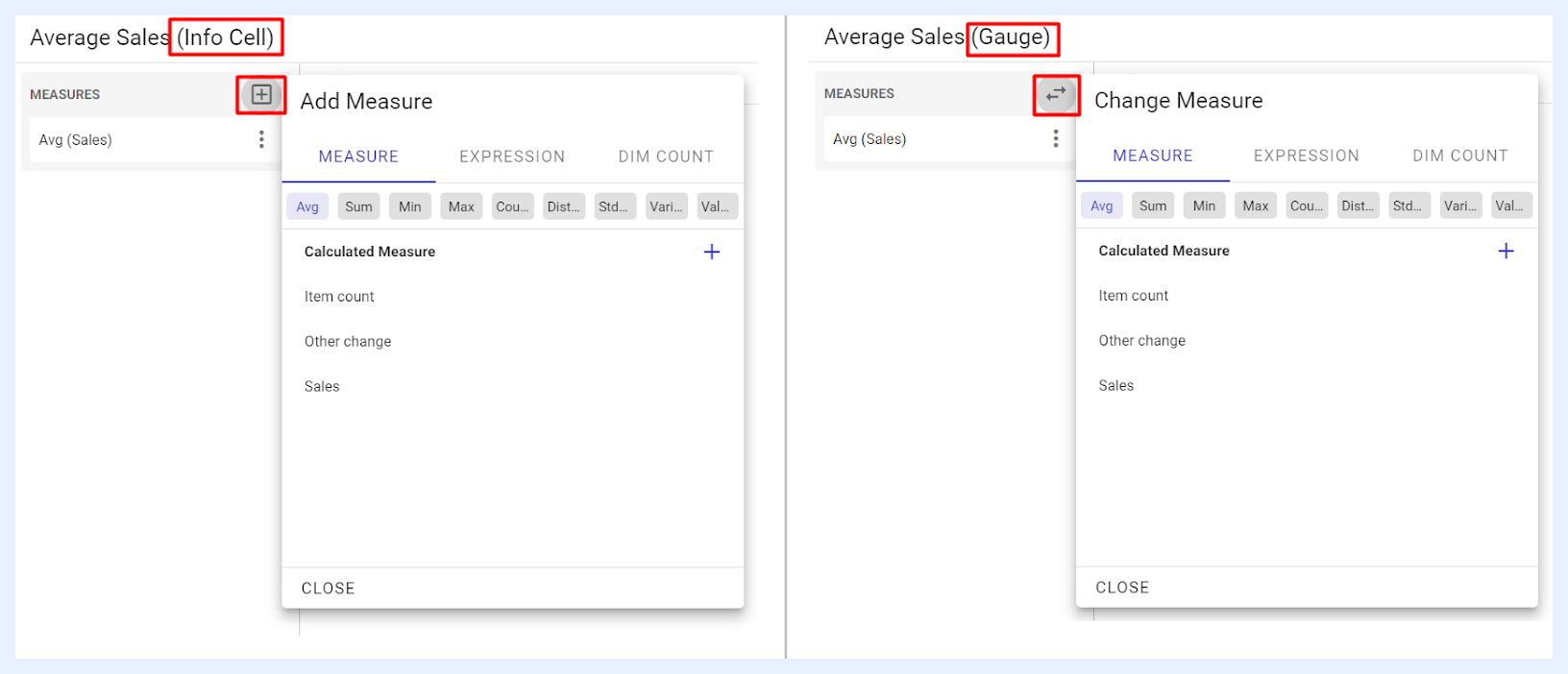Pick the Dist... aggregation chip in Change Measure

[x=1358, y=205]
